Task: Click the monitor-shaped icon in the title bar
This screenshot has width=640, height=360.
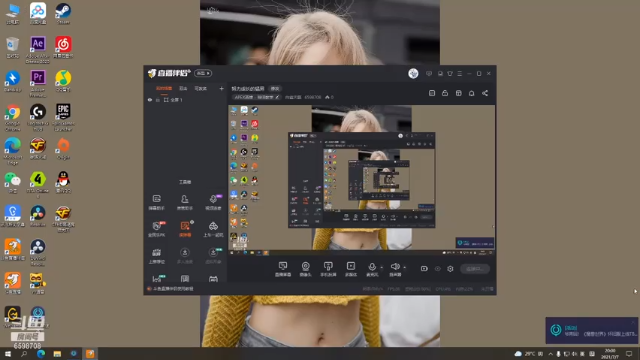Action: point(440,73)
